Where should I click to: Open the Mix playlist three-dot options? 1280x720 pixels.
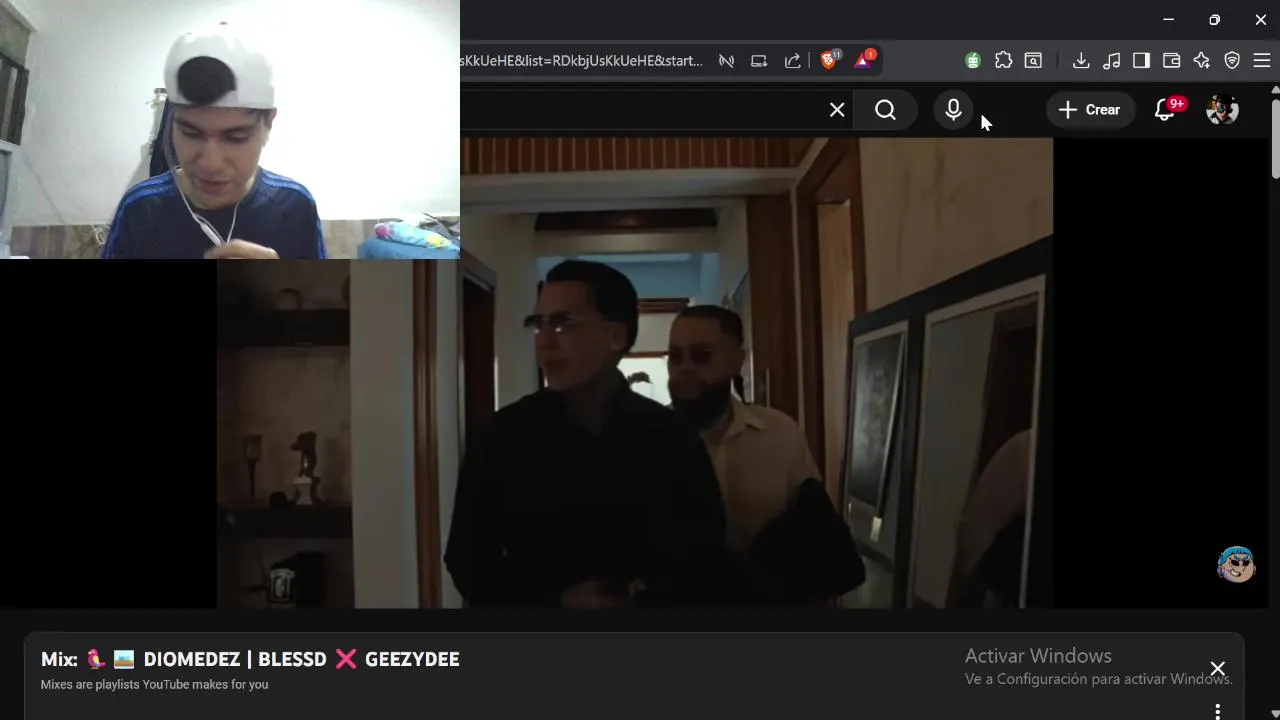1217,712
